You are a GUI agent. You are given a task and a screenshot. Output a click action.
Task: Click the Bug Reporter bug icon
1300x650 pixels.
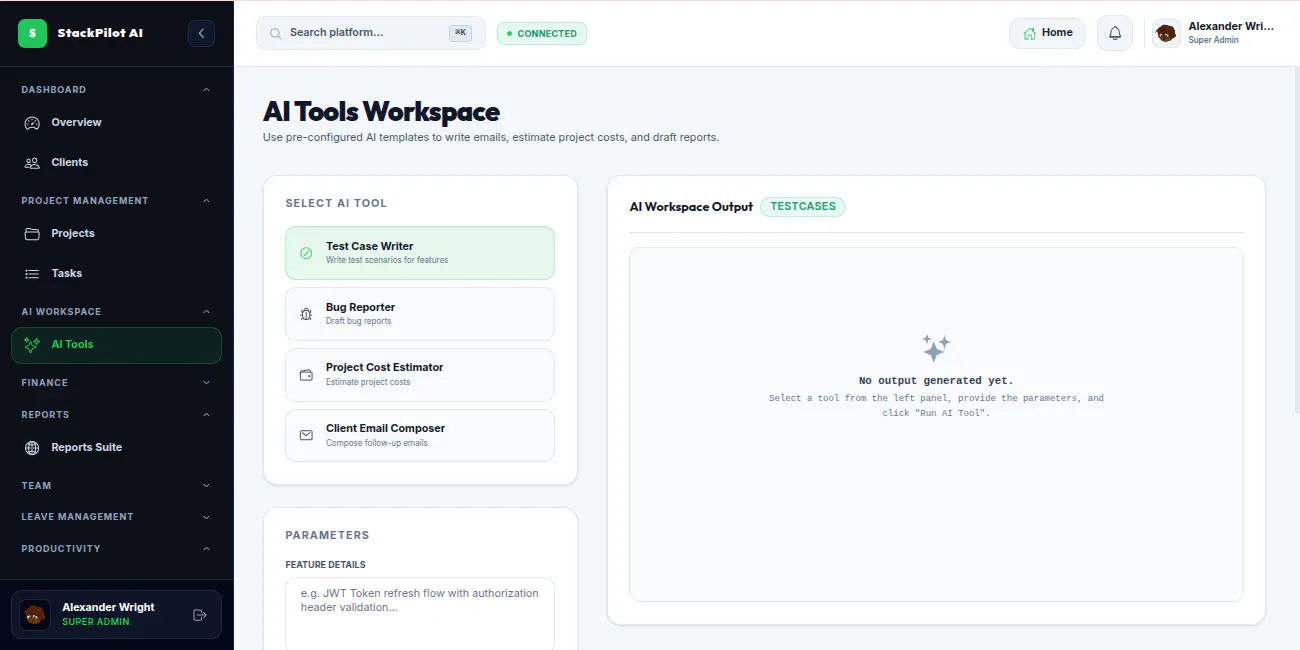pos(306,314)
